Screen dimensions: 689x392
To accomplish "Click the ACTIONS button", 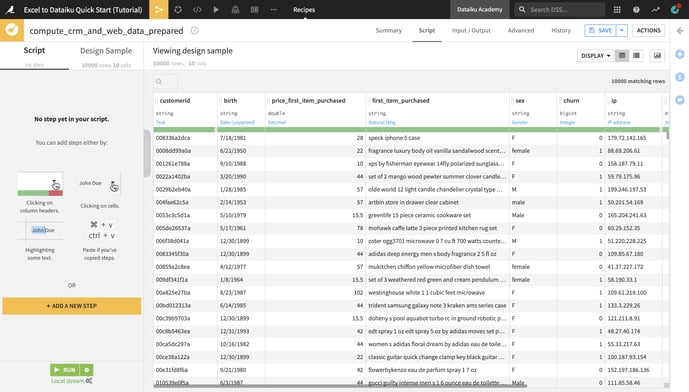I will (x=649, y=30).
